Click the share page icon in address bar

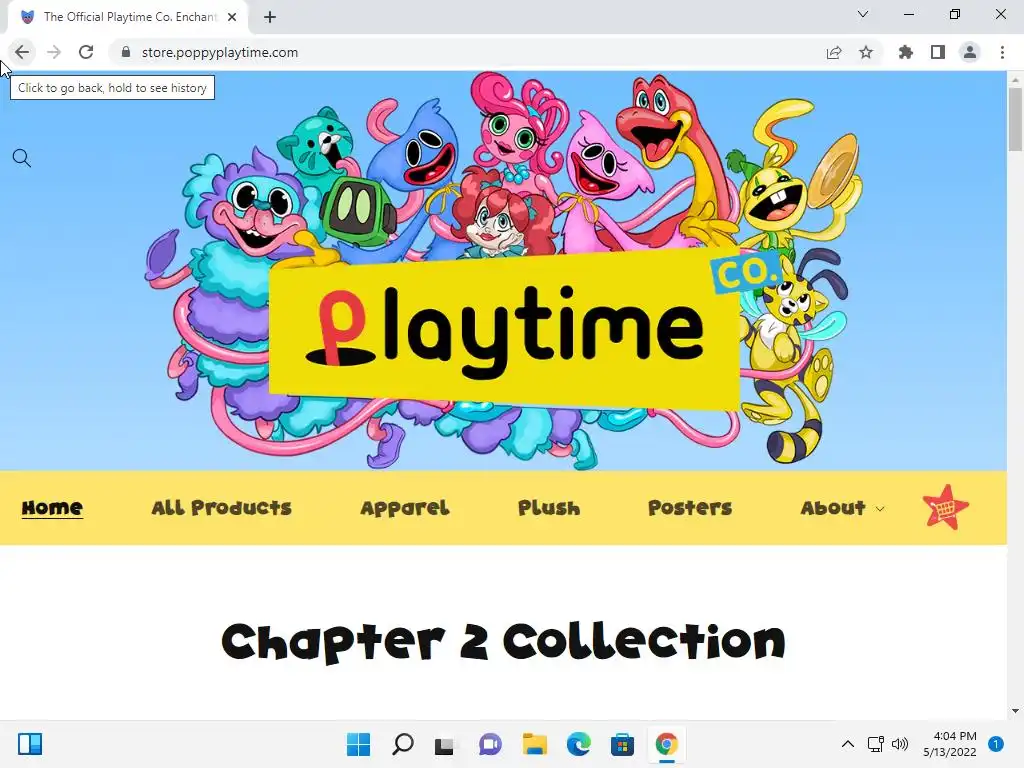(834, 52)
